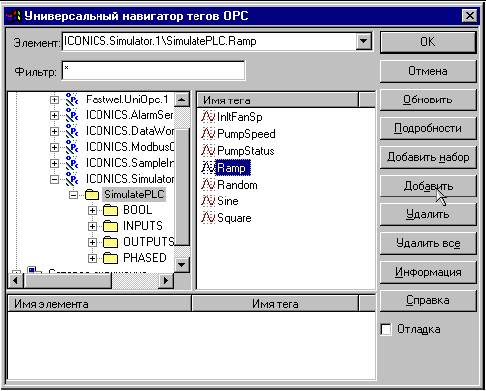The image size is (486, 391).
Task: Click the tag icon beside PumpStatus
Action: [208, 151]
